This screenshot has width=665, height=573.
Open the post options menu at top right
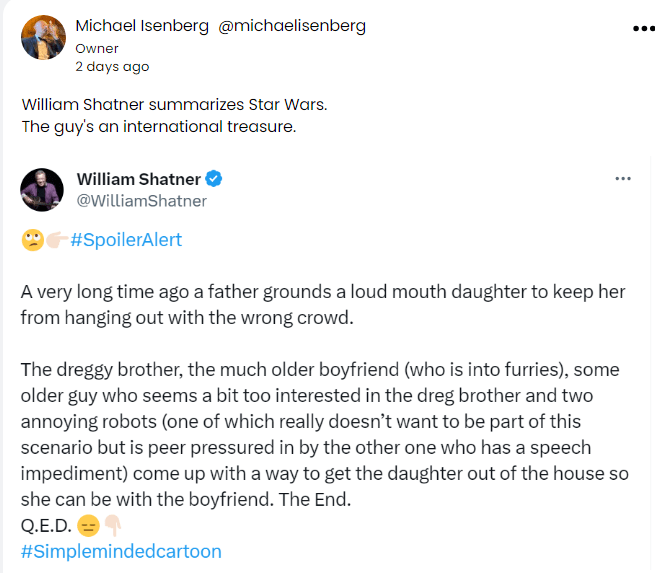click(x=643, y=29)
